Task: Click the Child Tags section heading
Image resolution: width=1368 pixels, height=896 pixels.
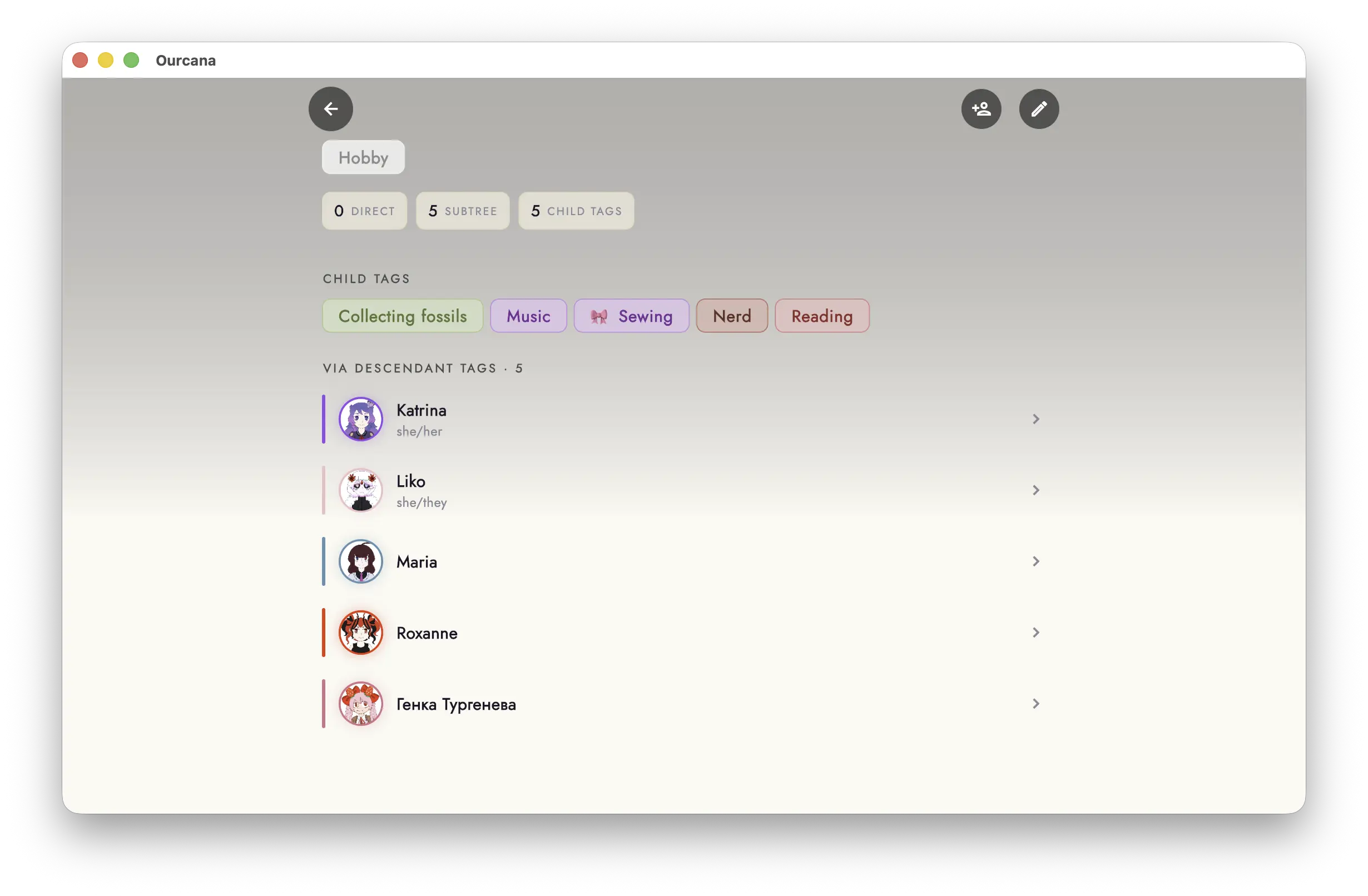Action: point(366,278)
